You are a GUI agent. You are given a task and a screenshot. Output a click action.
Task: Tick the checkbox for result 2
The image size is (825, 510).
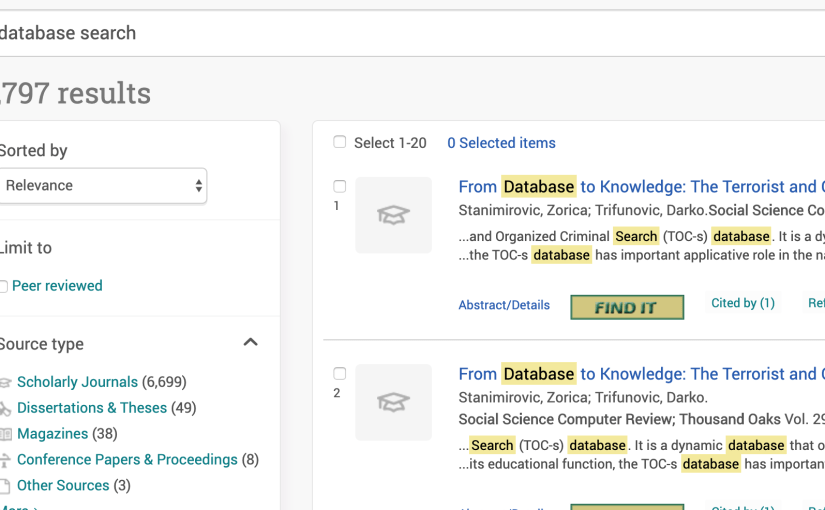pos(339,373)
